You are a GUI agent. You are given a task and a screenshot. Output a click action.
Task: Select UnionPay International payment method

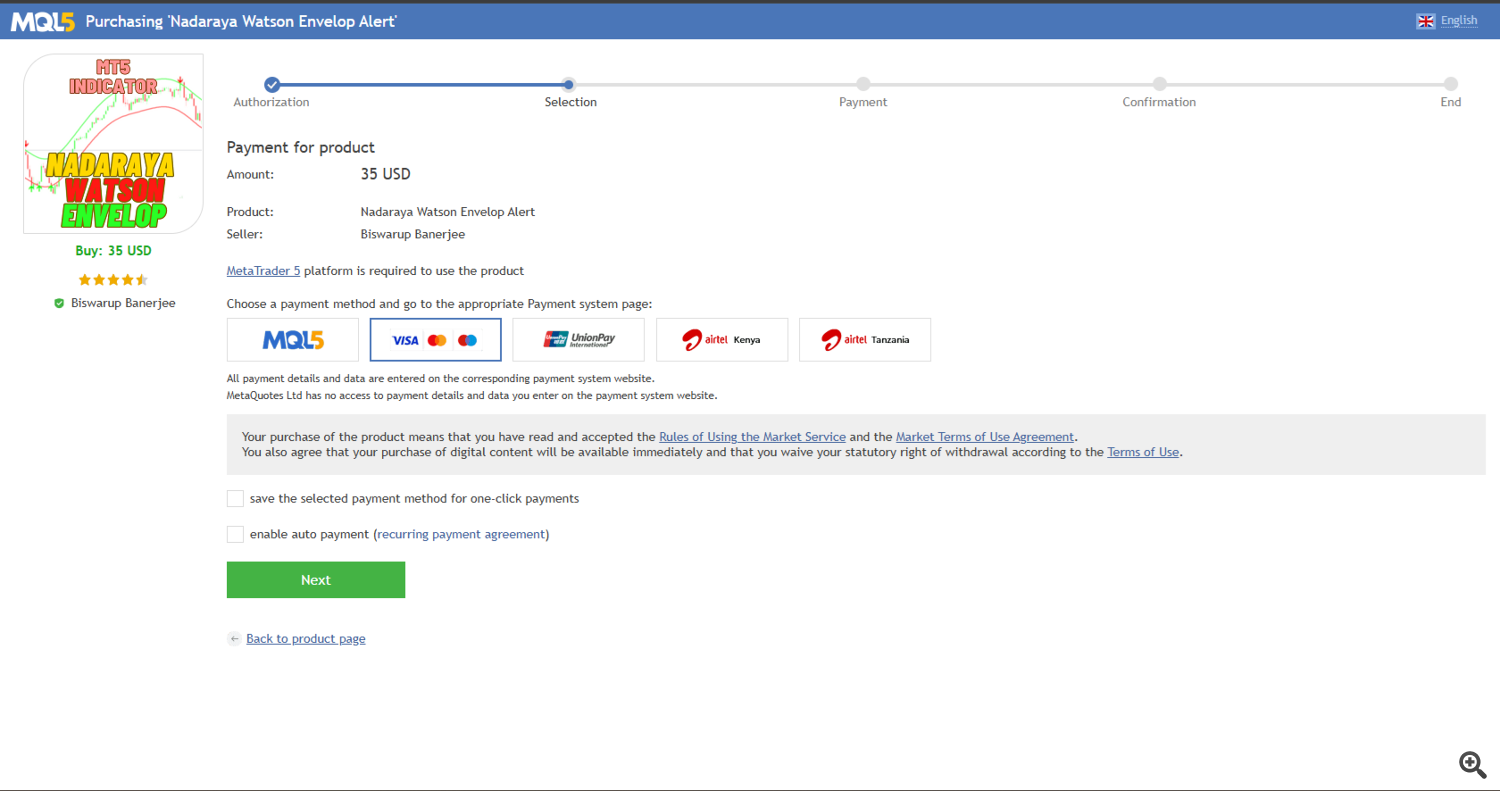(x=579, y=340)
